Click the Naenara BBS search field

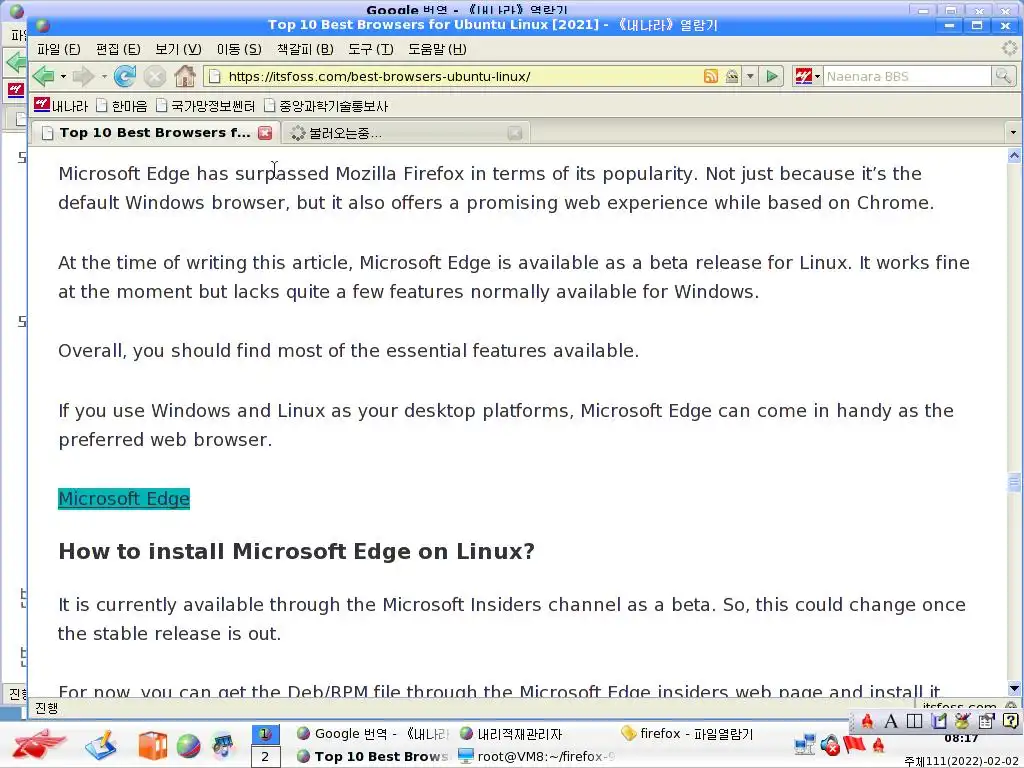(906, 76)
